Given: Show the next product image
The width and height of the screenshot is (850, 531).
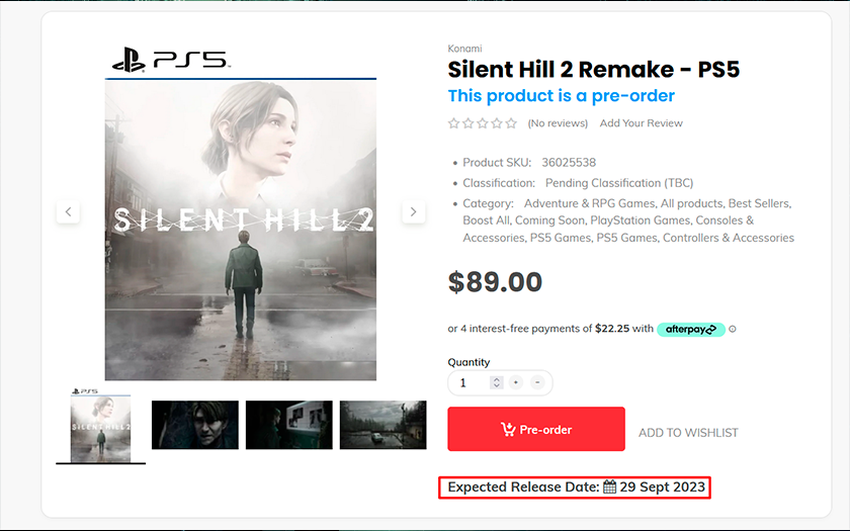Looking at the screenshot, I should coord(414,212).
